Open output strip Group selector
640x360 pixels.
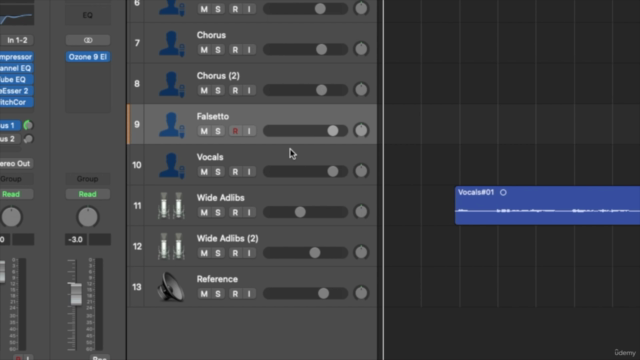pos(88,179)
